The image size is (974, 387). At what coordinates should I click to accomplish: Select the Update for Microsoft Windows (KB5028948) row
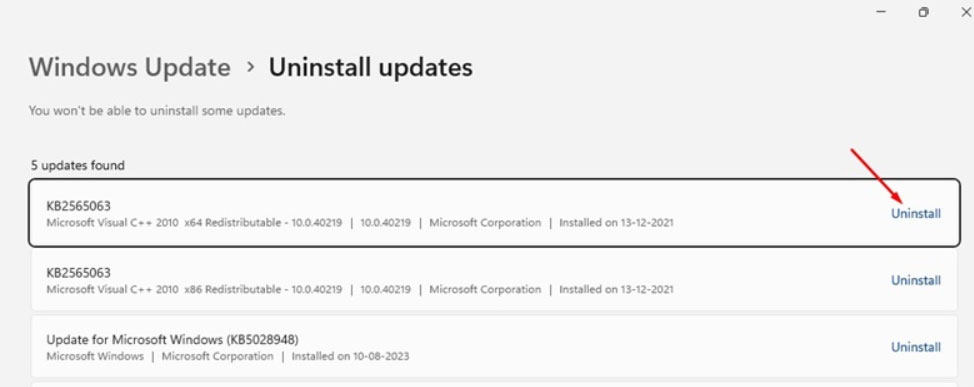click(x=494, y=347)
